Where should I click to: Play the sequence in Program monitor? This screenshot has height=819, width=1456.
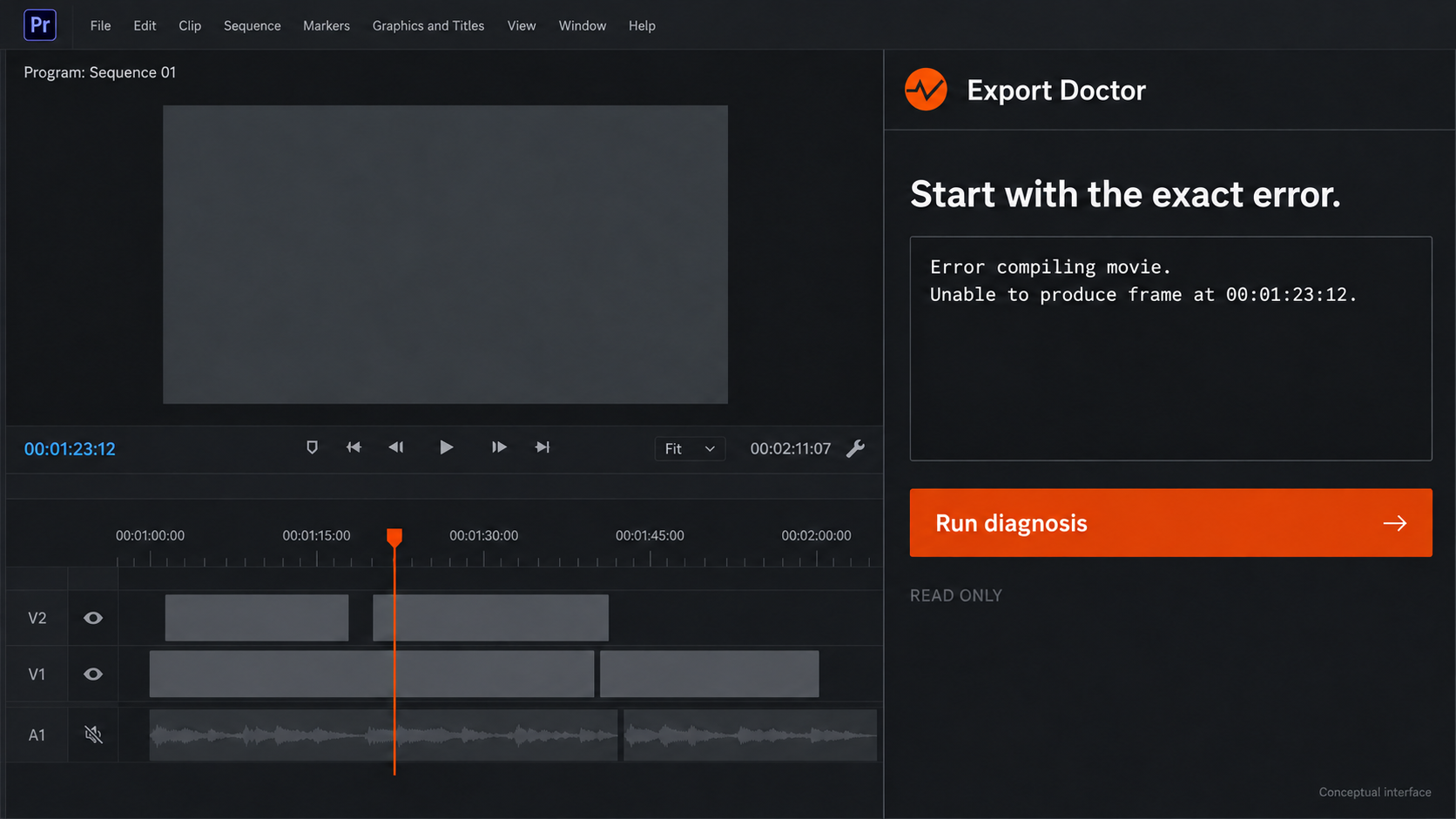tap(446, 447)
